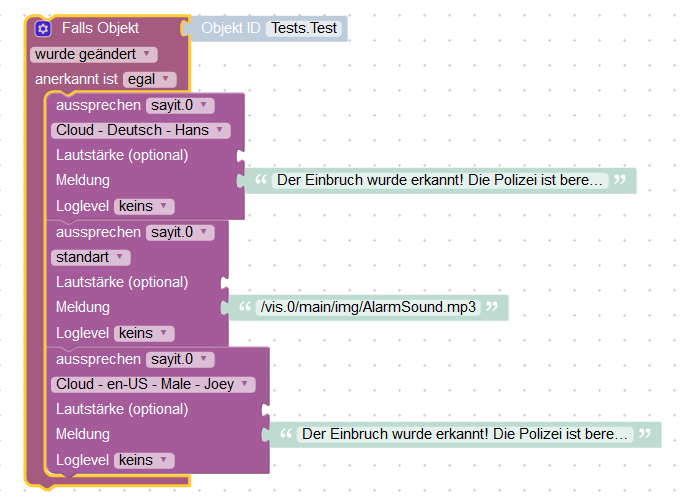Viewport: 683px width, 503px height.
Task: Select the 'Meldung' label beside the AlarmSound.mp3 text
Action: click(83, 307)
